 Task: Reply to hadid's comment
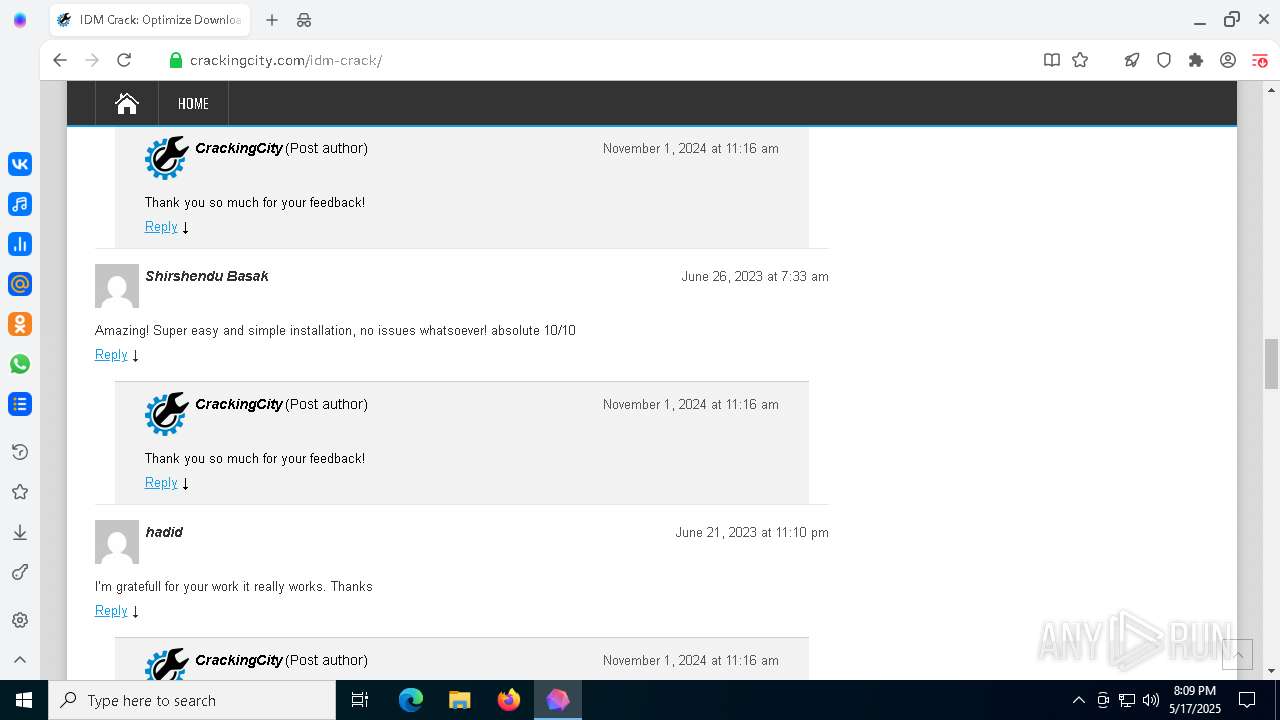111,611
